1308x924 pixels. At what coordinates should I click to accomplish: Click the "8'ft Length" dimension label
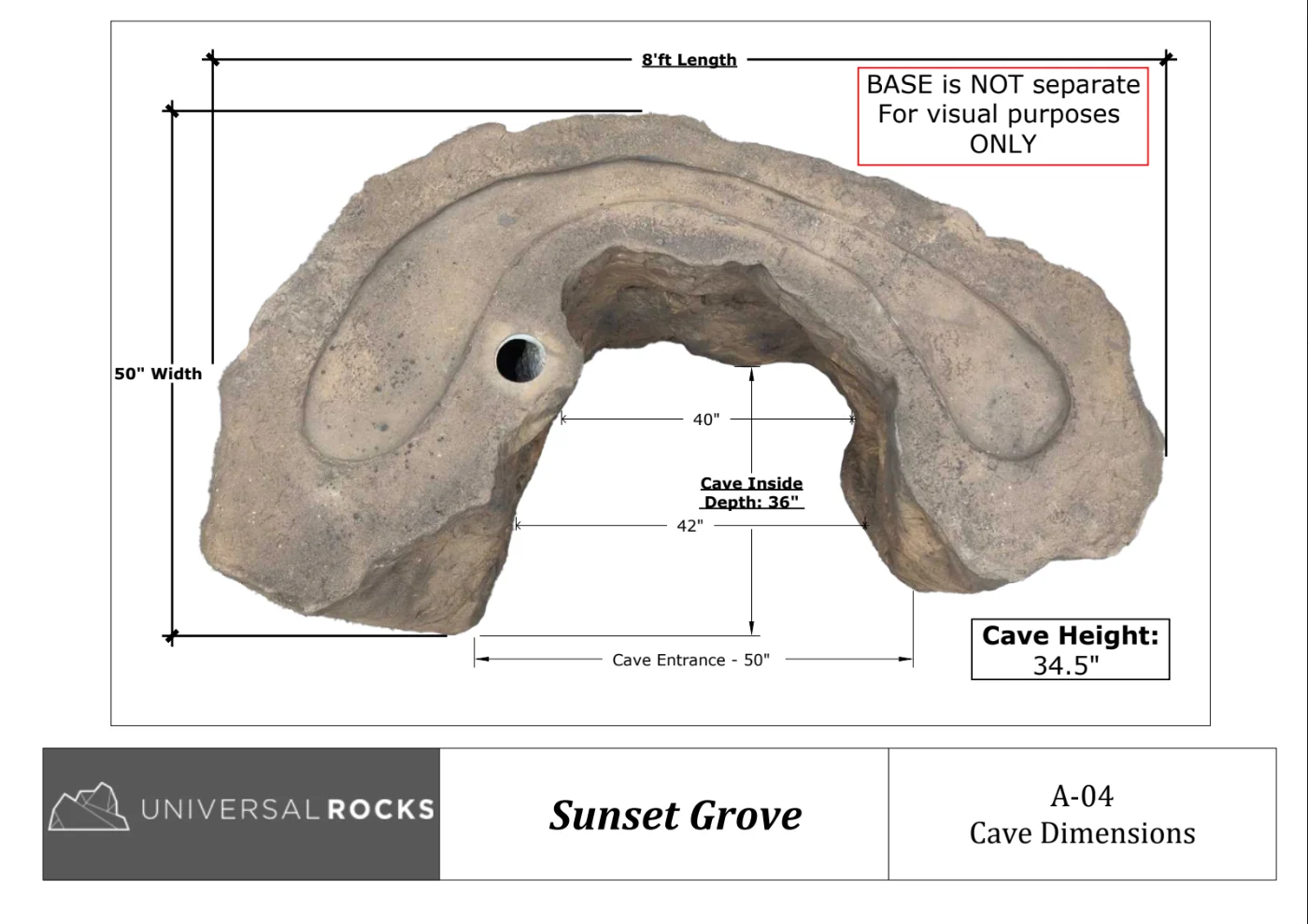[x=689, y=60]
